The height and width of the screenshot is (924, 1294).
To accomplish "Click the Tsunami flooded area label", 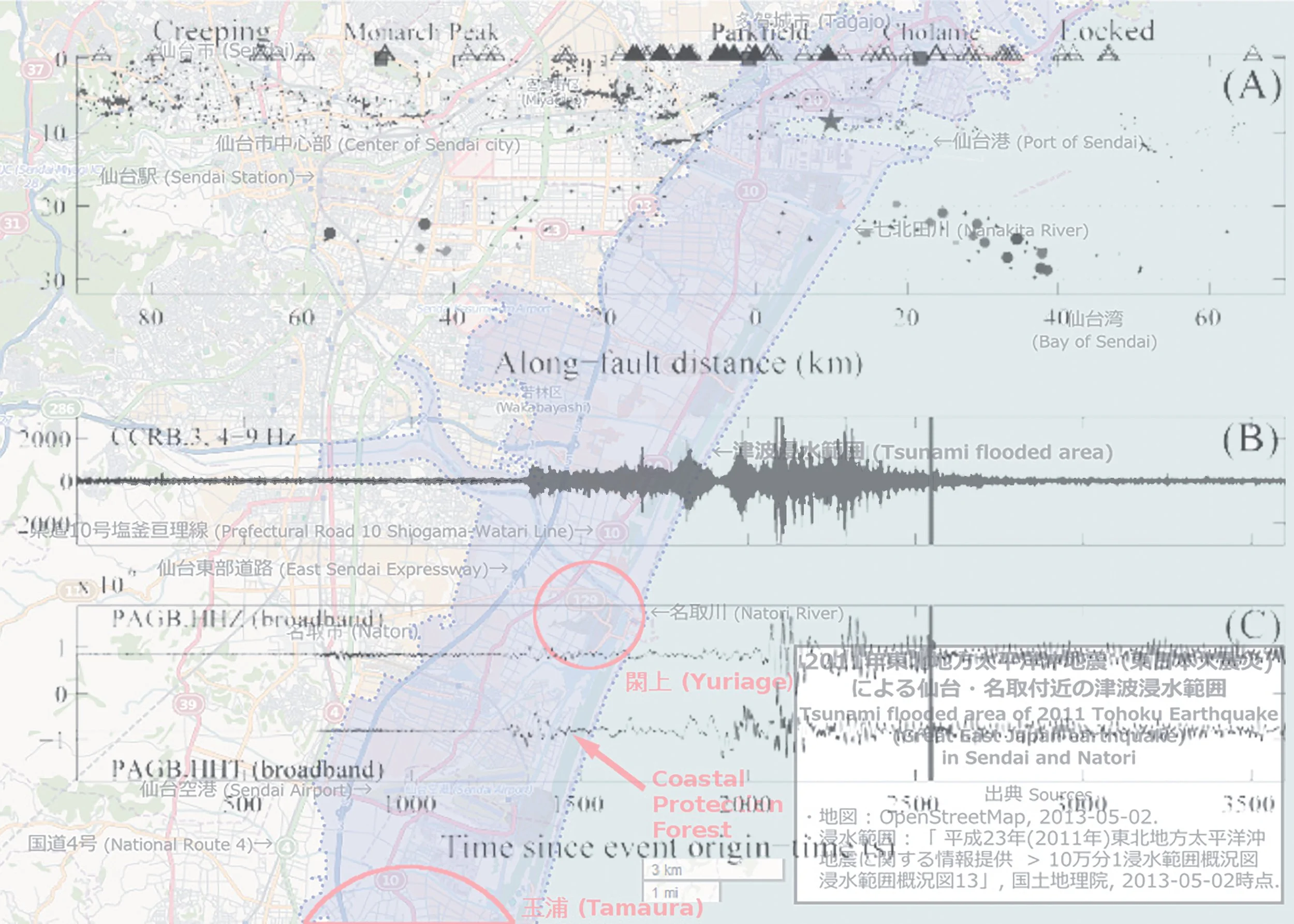I will 914,452.
